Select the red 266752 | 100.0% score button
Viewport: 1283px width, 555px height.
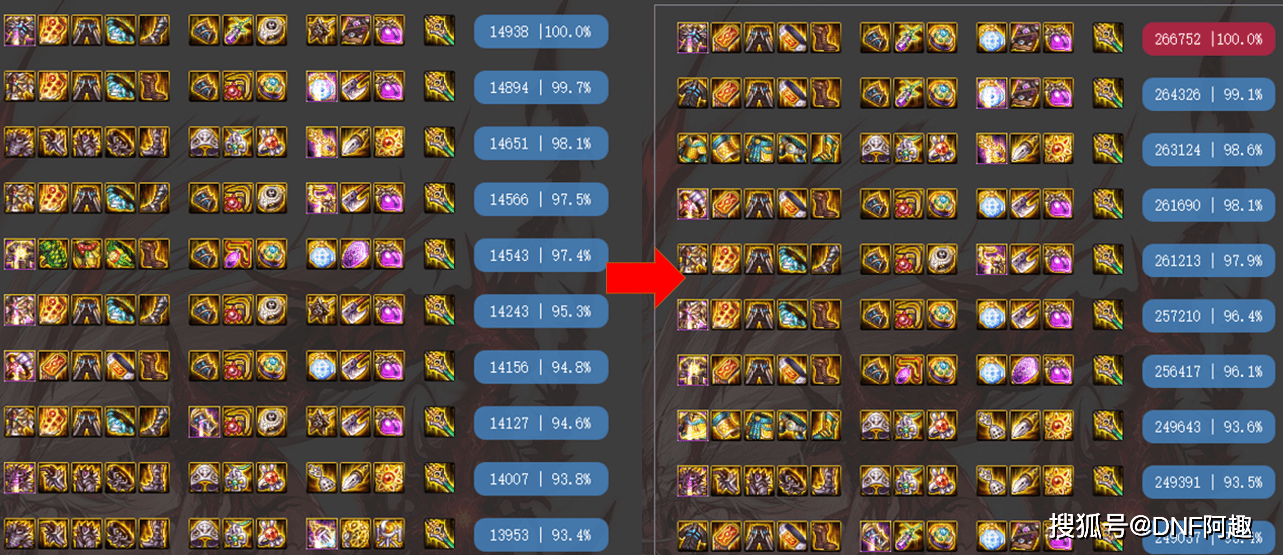click(x=1208, y=39)
